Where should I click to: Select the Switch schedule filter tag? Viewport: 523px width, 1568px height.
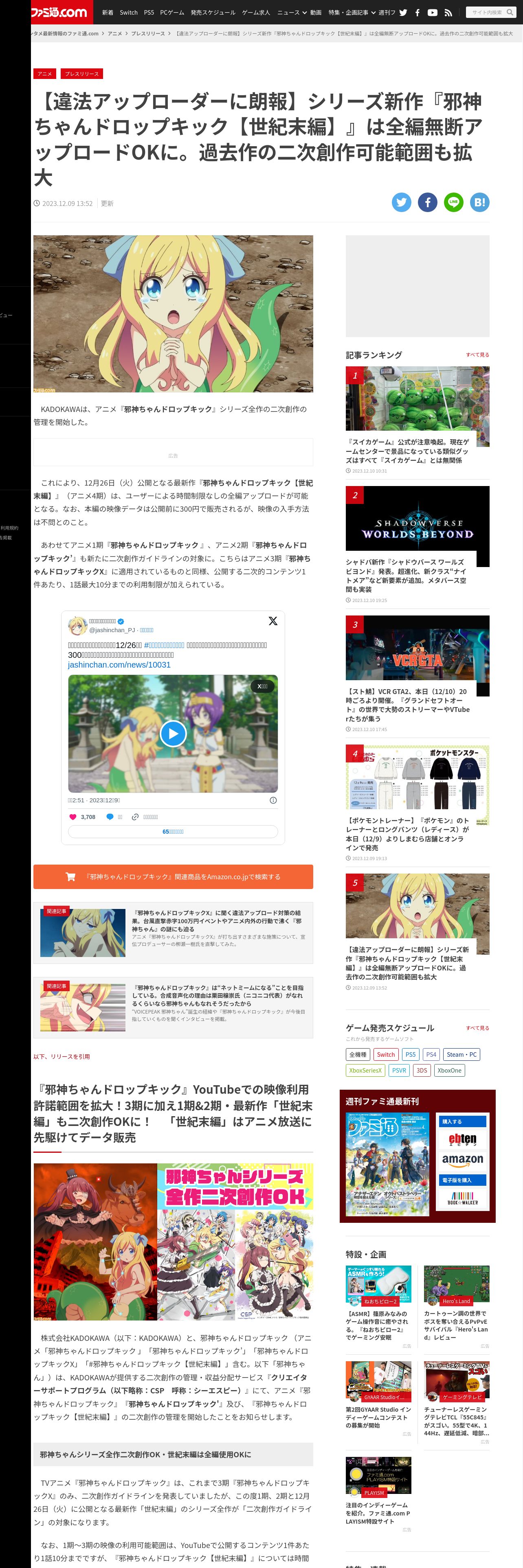(x=385, y=1055)
